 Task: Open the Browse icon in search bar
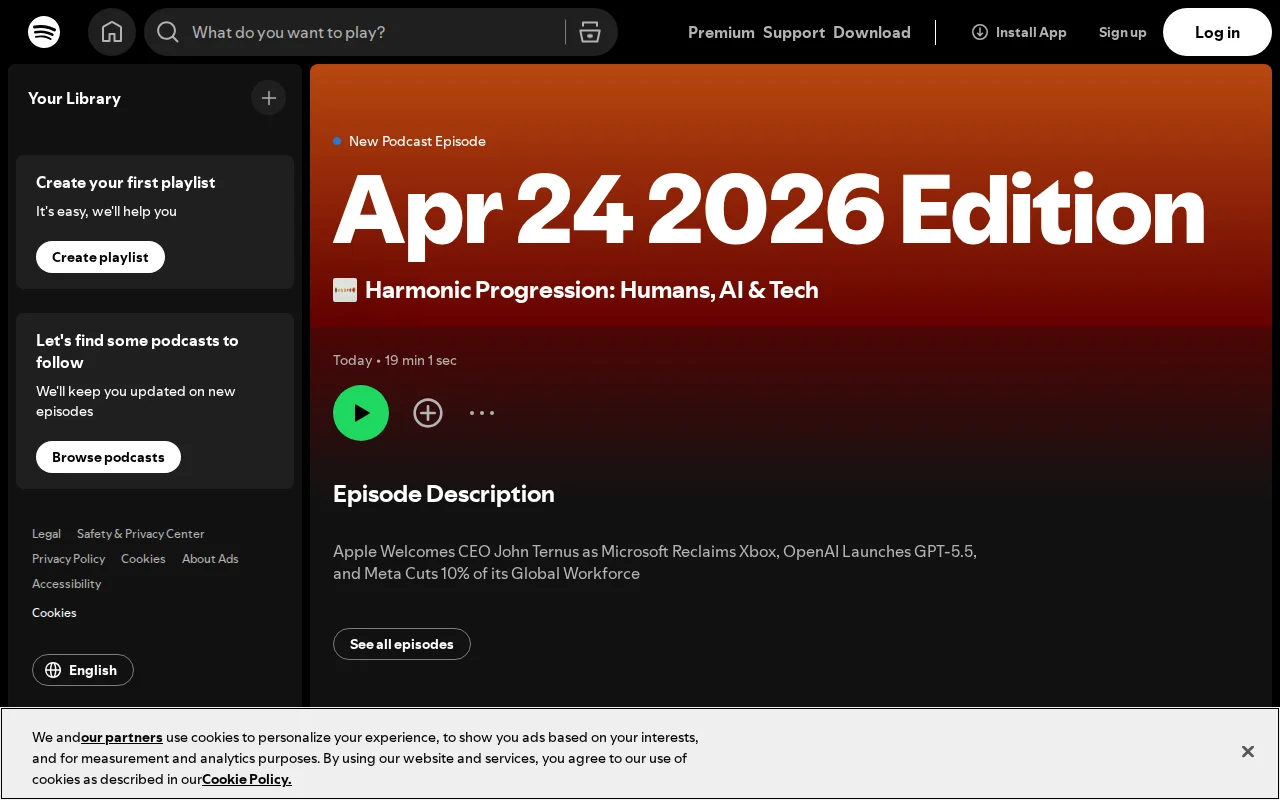pos(590,32)
